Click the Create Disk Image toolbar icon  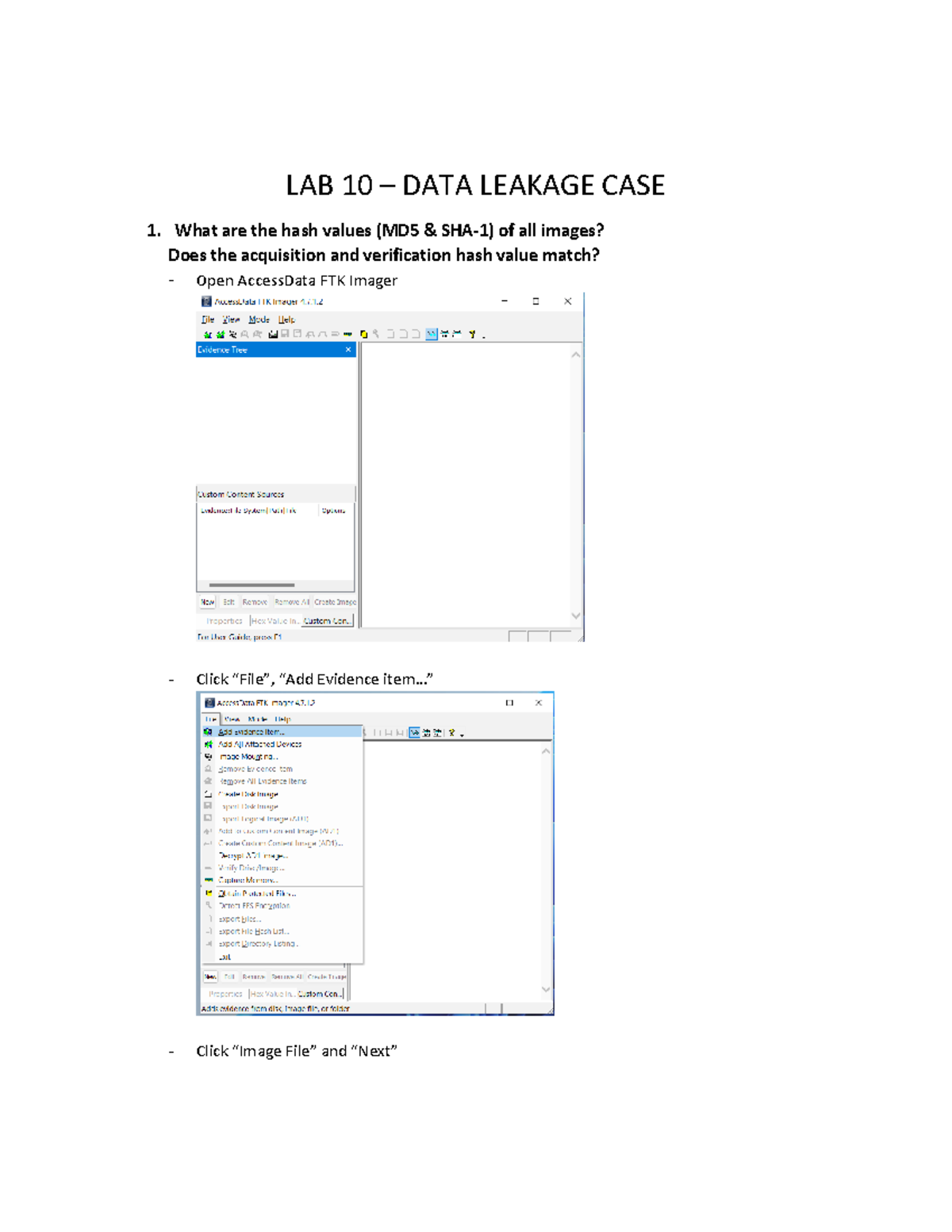272,332
